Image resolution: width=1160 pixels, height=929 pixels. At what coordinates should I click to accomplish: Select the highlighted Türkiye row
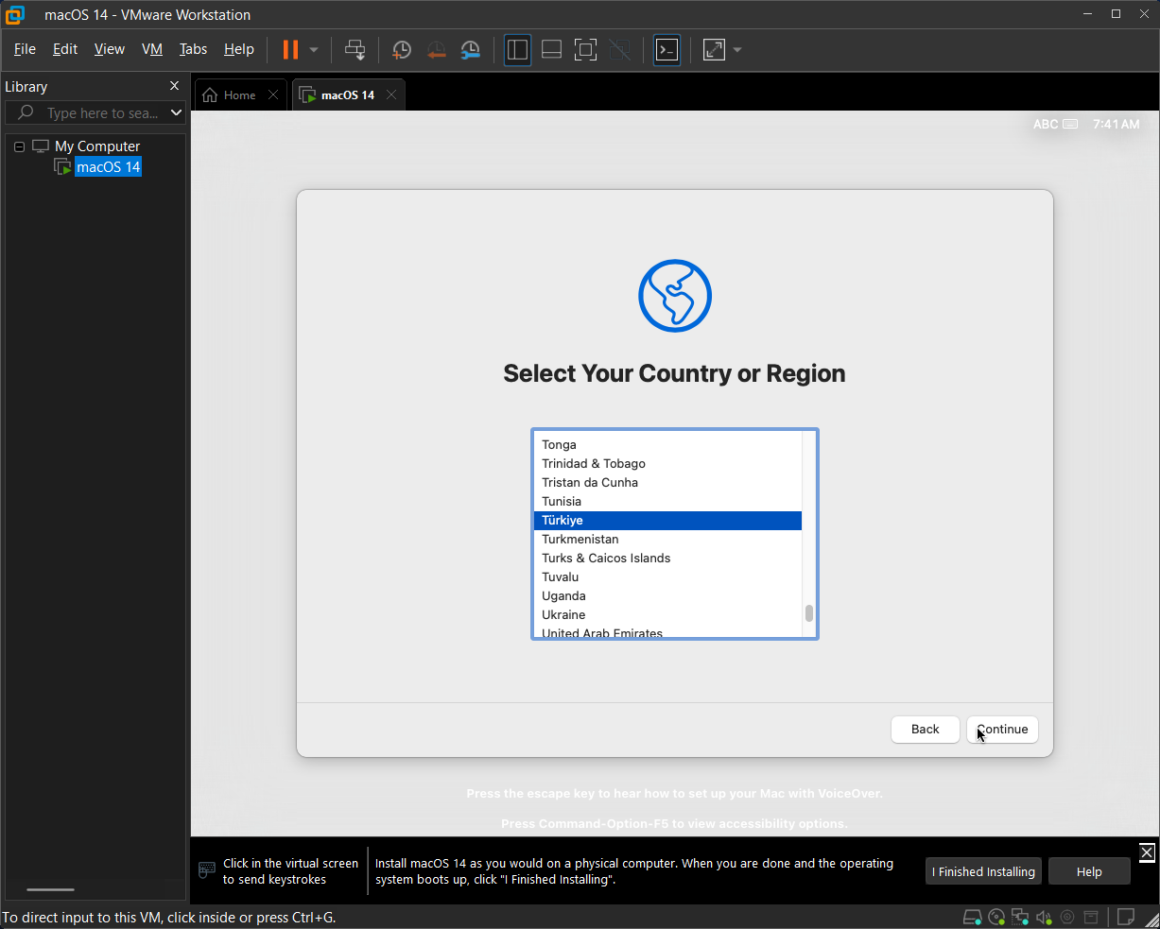click(x=667, y=521)
